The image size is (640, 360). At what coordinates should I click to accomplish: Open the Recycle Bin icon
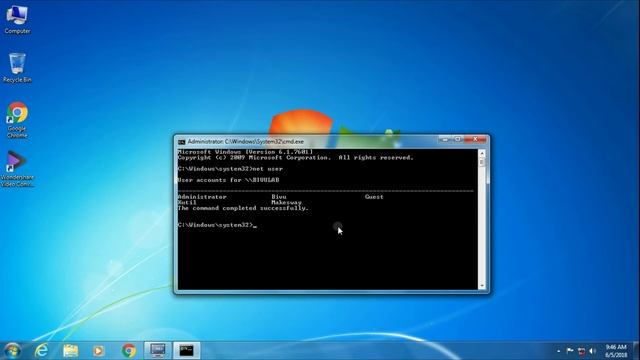[17, 68]
